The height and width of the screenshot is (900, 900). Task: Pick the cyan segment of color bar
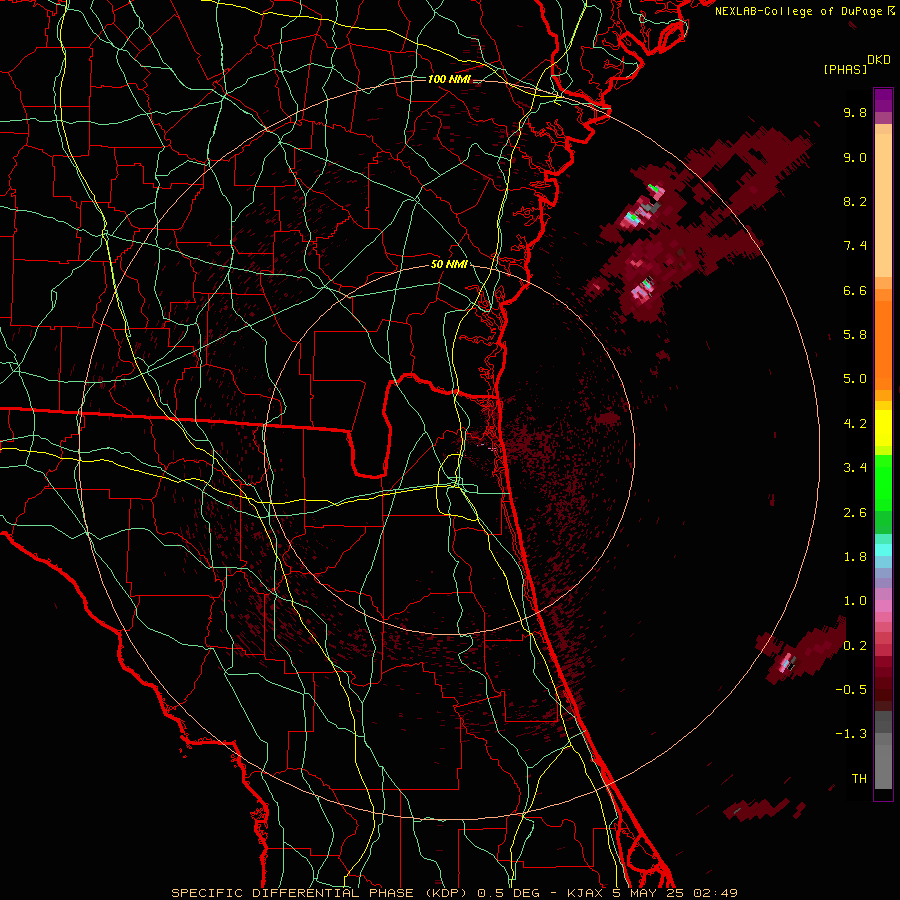click(x=883, y=550)
